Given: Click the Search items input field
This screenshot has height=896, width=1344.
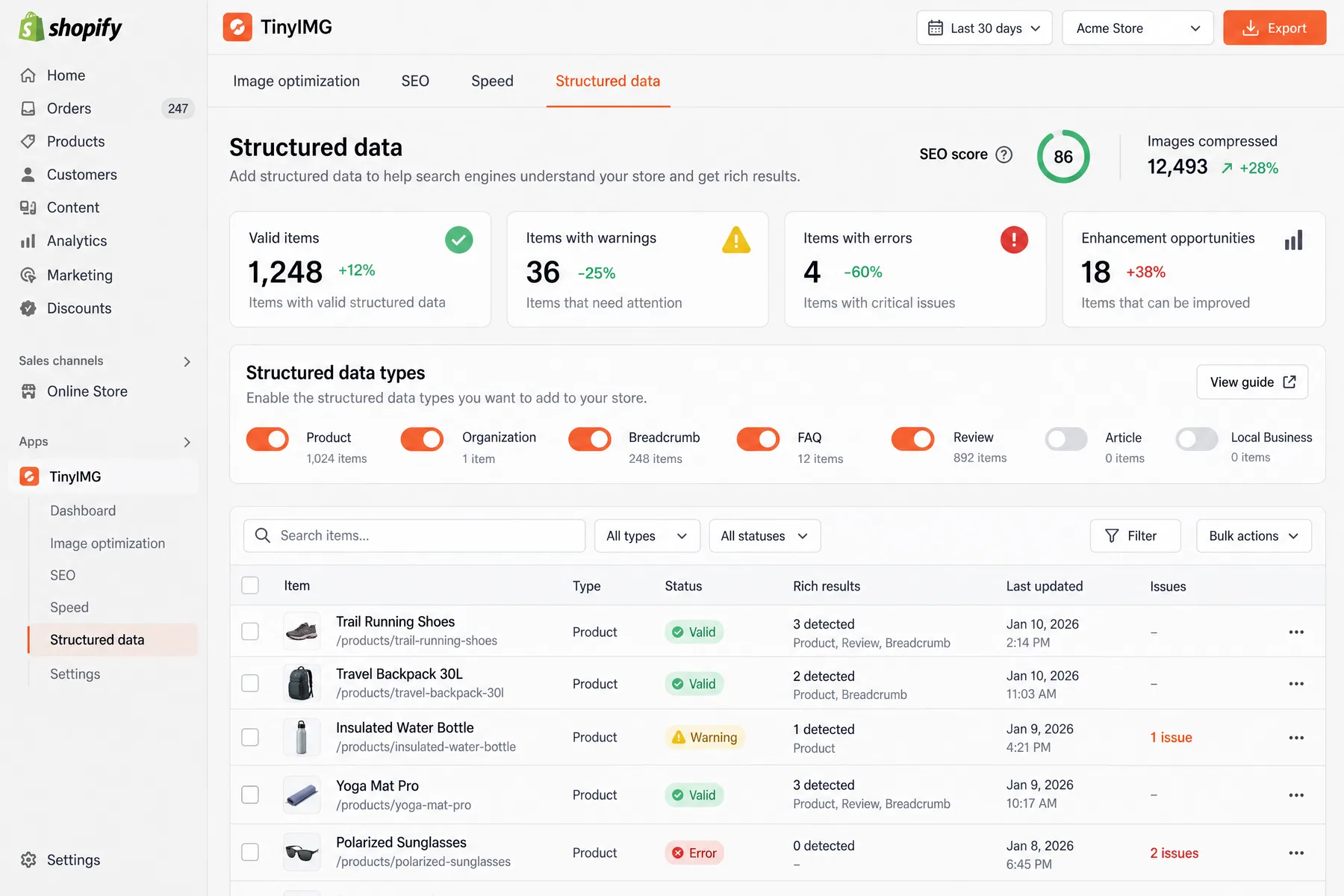Looking at the screenshot, I should 414,536.
